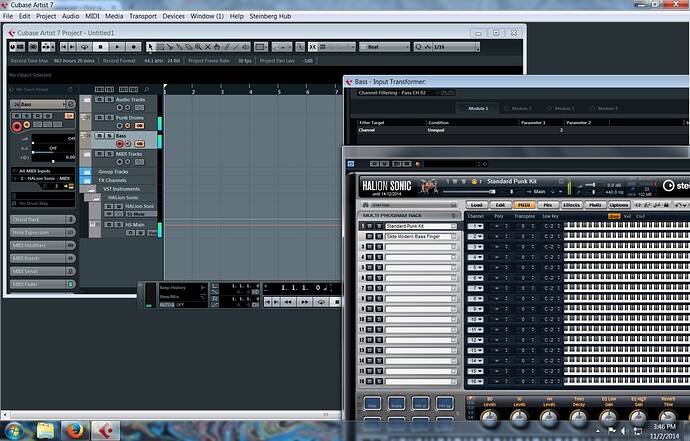
Task: Select the Zoom magnifier tool
Action: point(198,47)
